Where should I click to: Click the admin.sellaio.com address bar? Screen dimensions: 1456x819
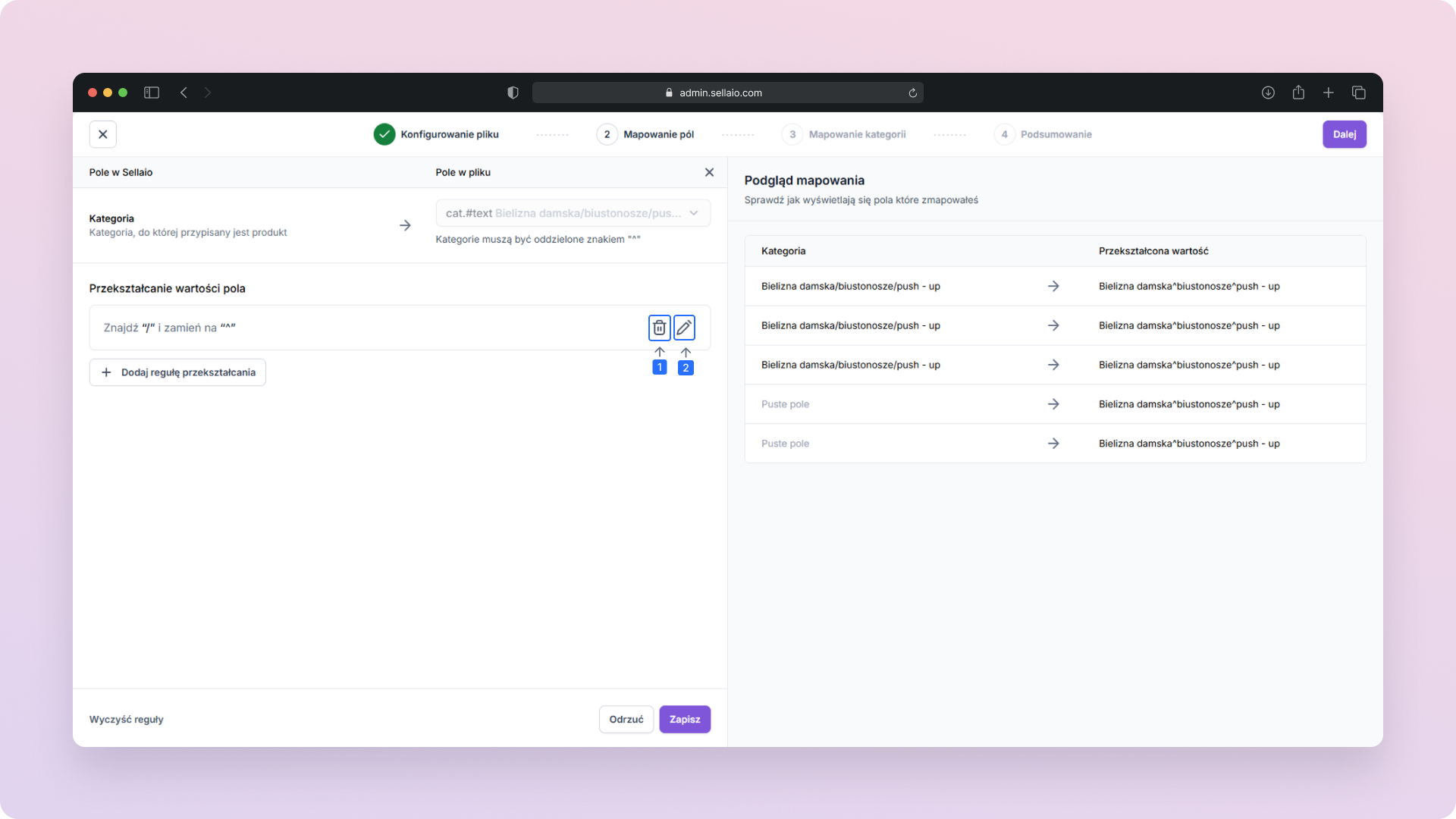click(728, 93)
